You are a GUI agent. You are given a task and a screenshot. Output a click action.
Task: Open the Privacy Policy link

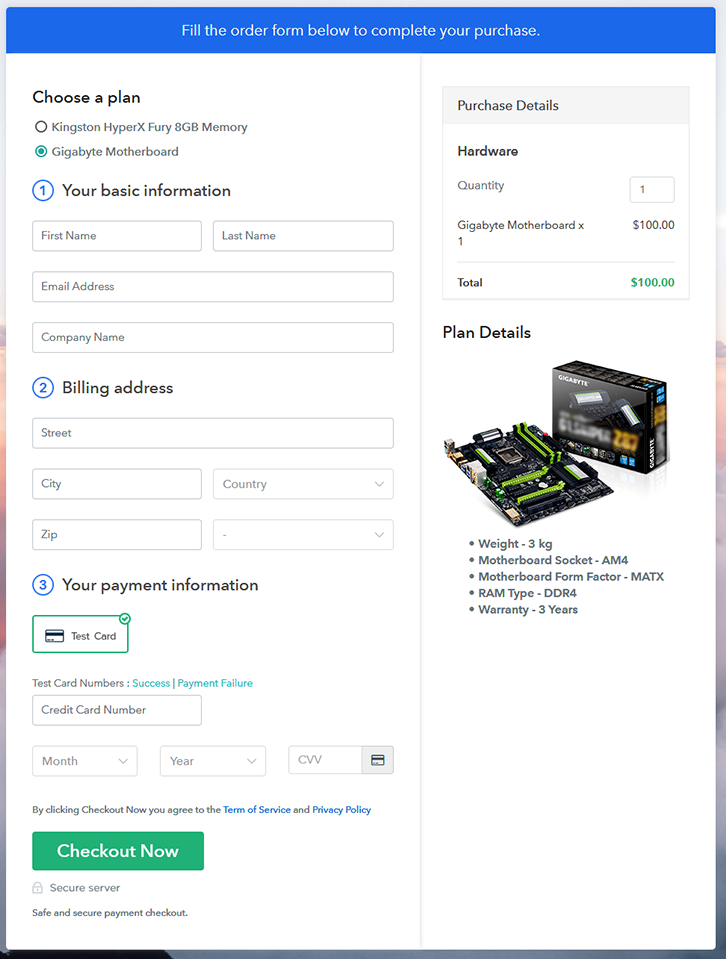(341, 810)
